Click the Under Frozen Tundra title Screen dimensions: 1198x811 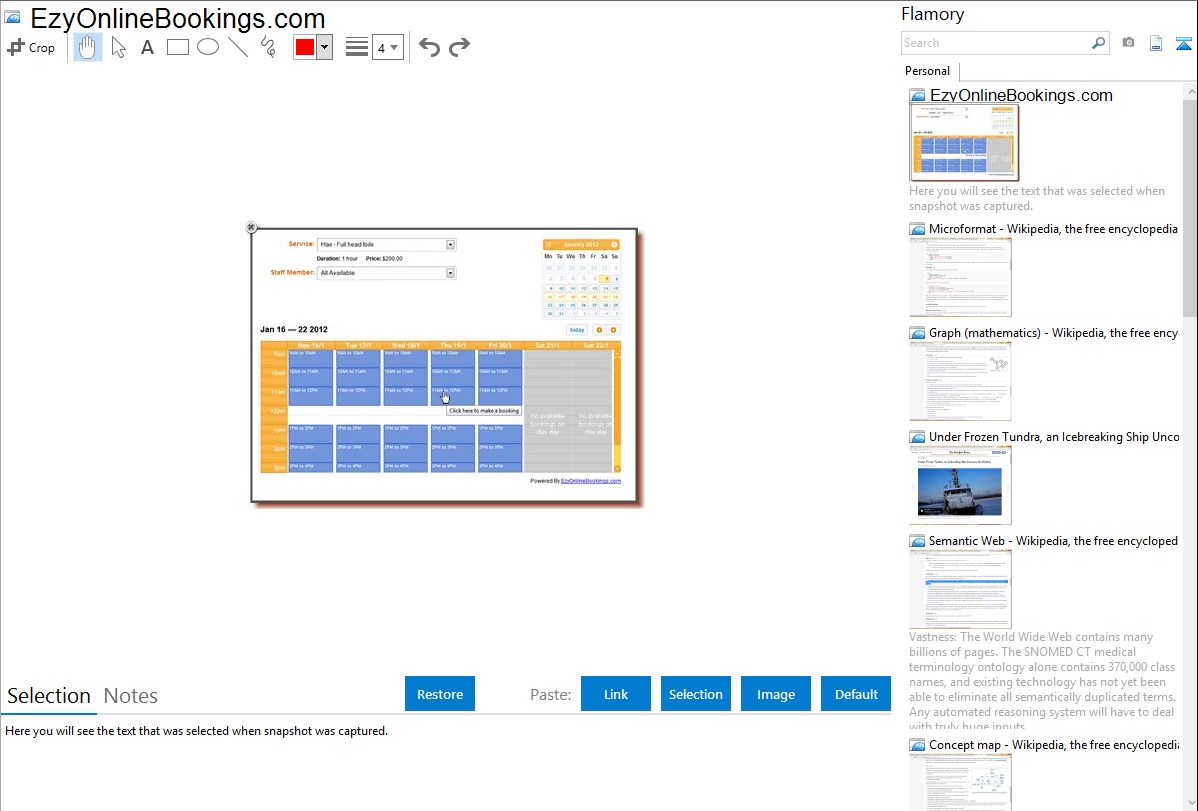tap(1054, 436)
